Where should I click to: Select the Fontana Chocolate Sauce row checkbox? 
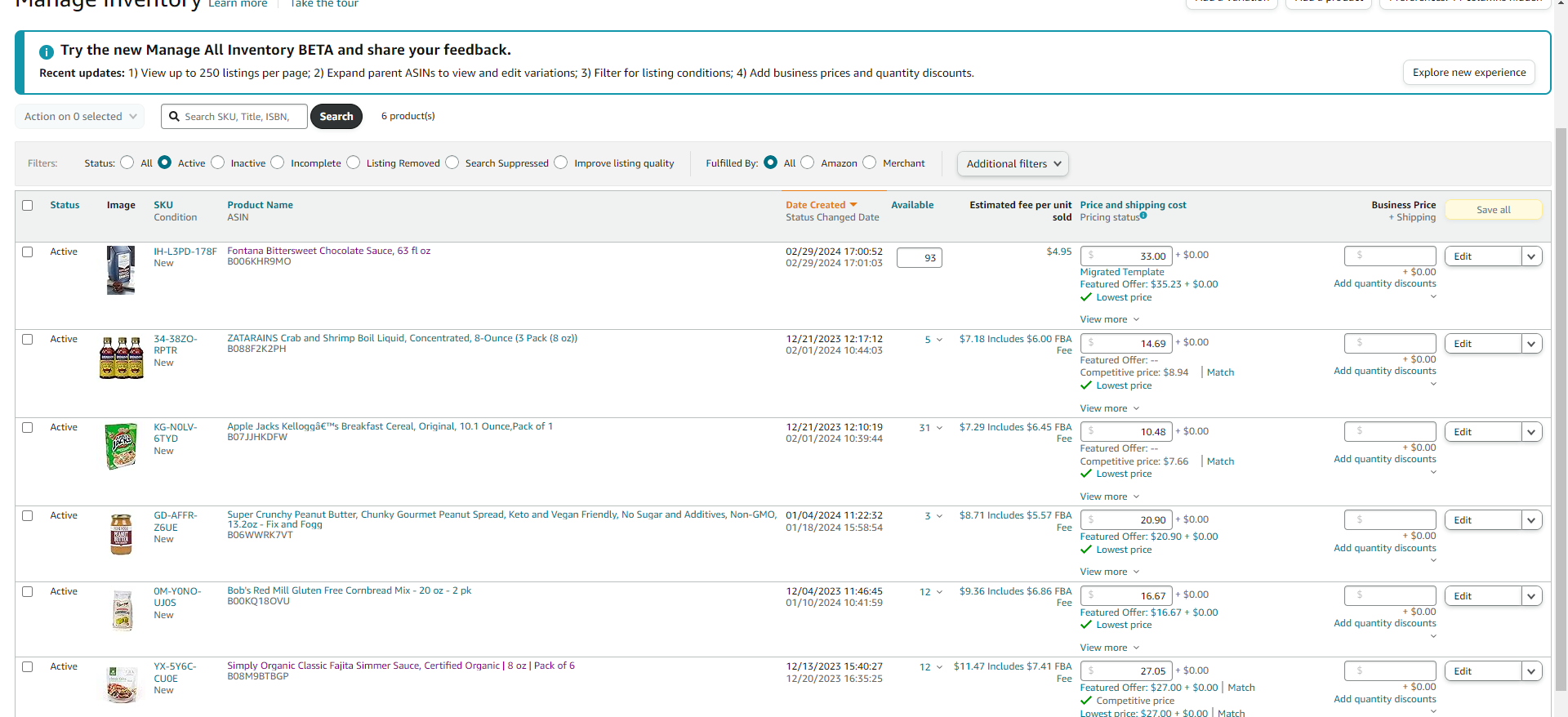[x=28, y=252]
